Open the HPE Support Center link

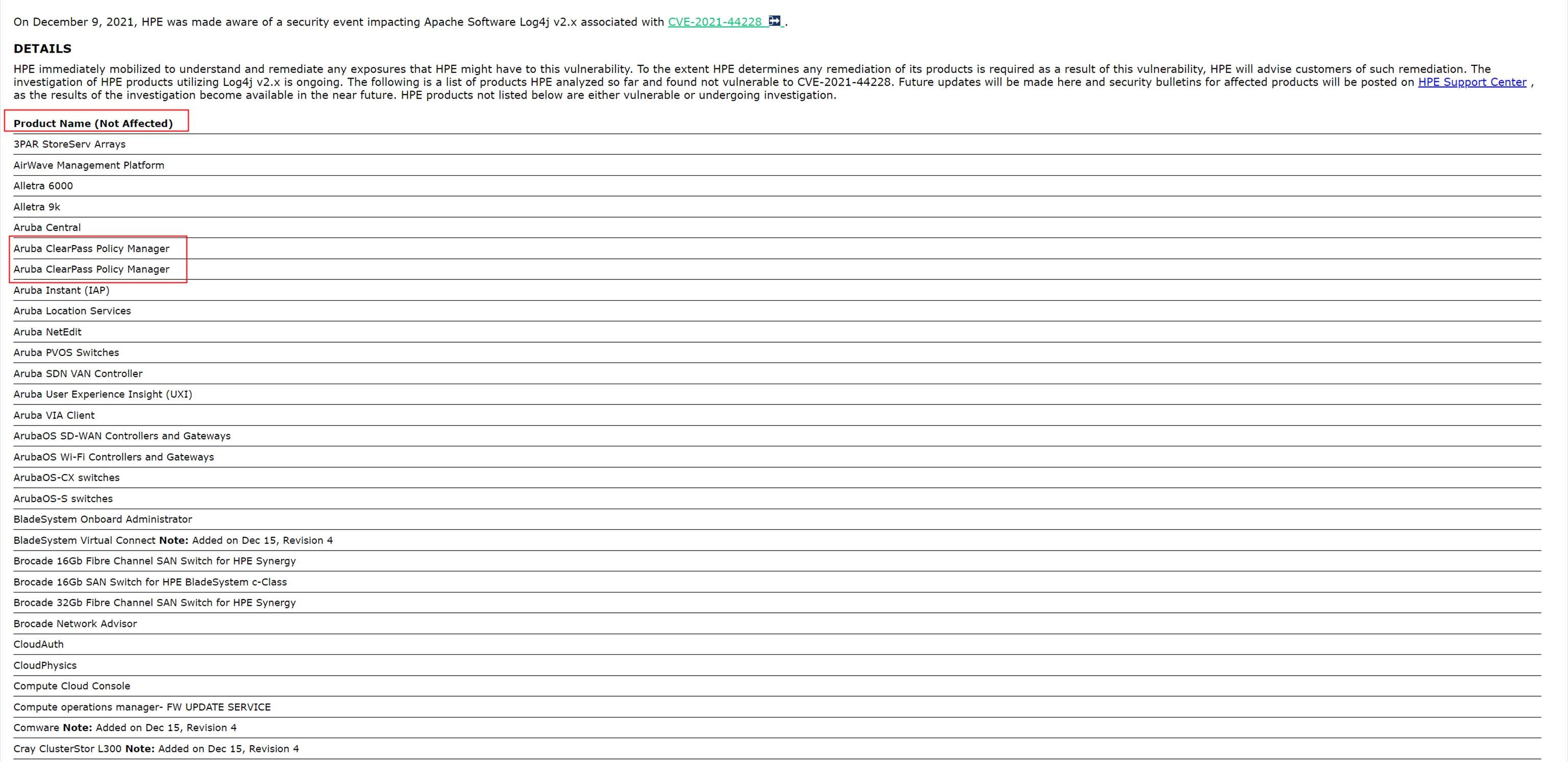pos(1472,82)
